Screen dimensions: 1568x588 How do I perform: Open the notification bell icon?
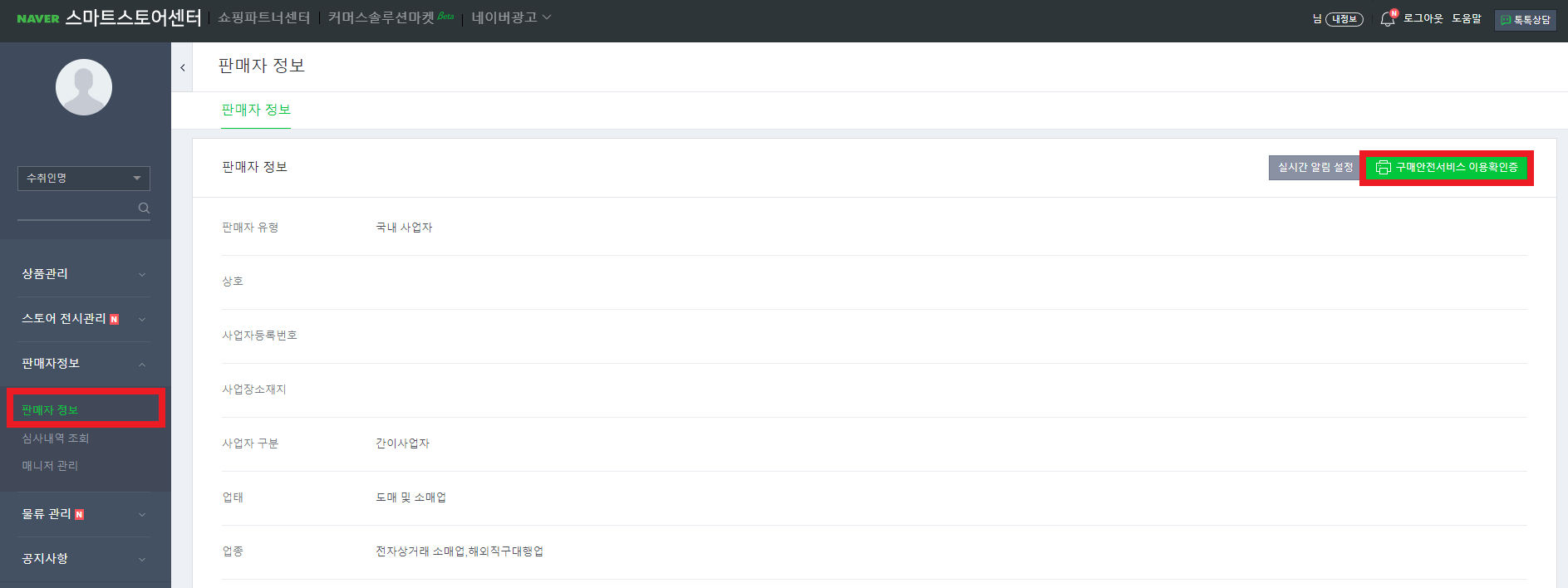(1388, 18)
